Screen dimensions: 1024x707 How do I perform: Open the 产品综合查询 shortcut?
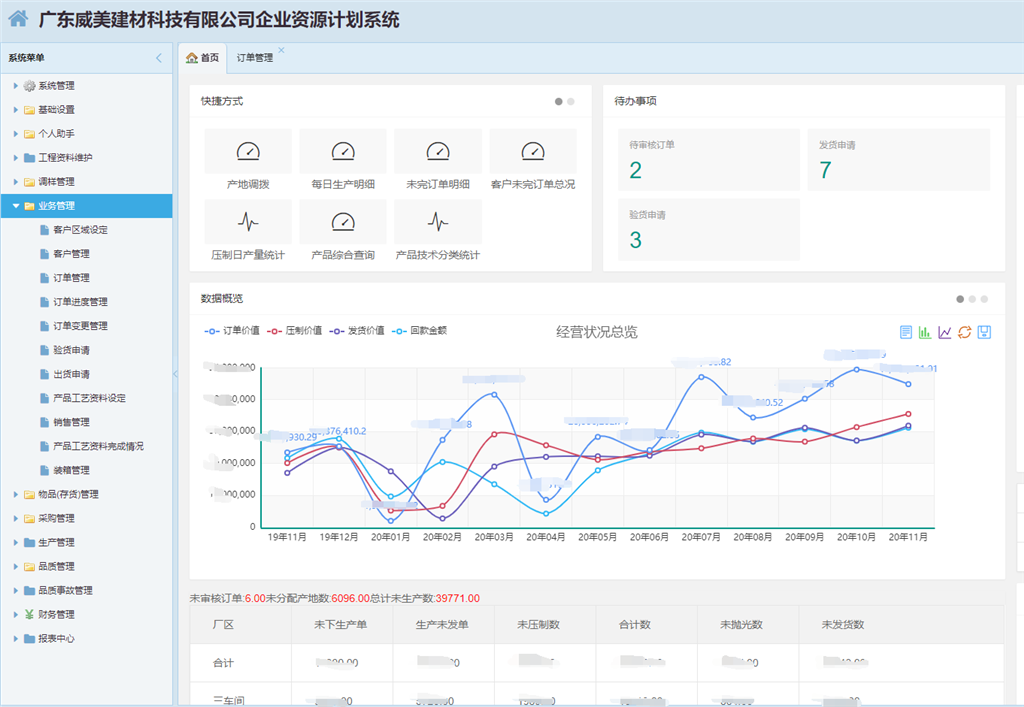coord(343,230)
